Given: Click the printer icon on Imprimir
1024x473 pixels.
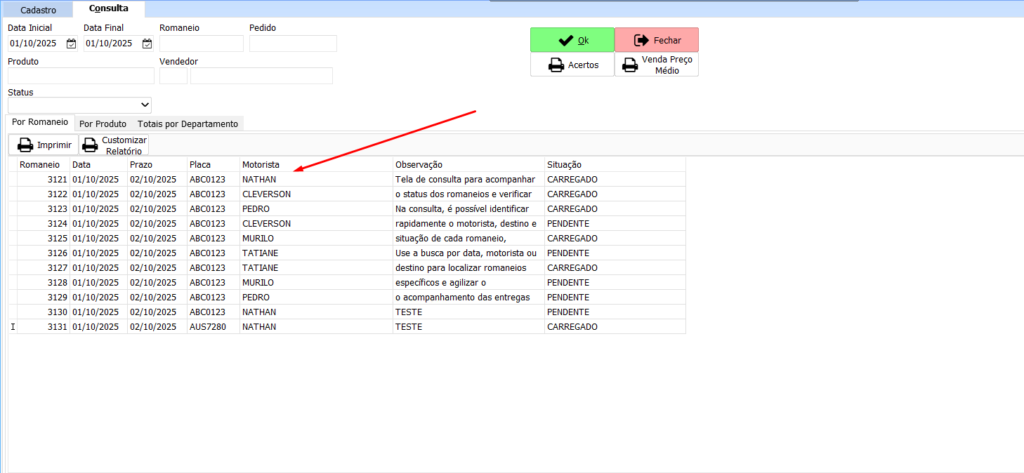Looking at the screenshot, I should [x=25, y=145].
